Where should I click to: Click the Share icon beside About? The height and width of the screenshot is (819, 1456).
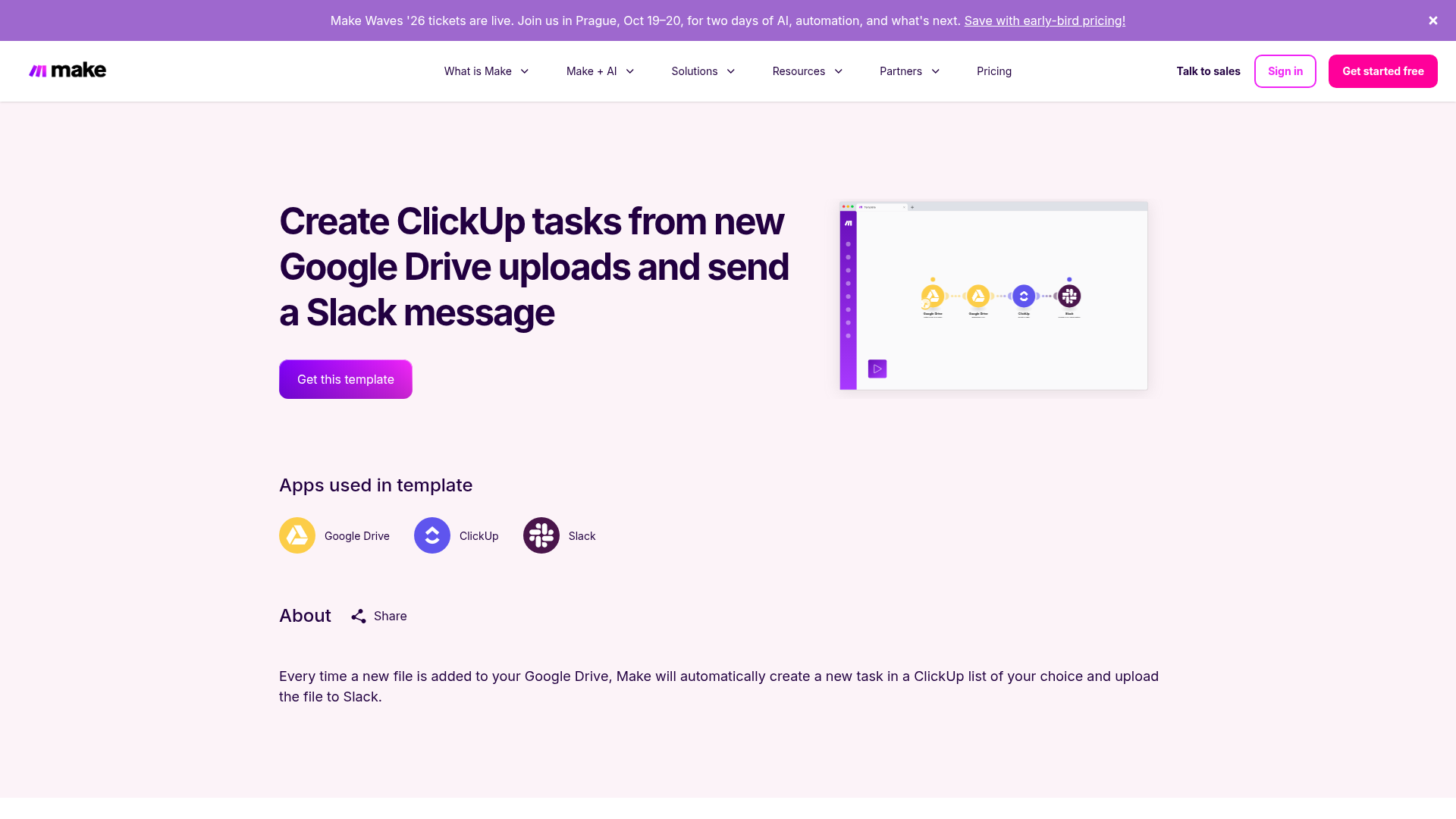tap(359, 616)
